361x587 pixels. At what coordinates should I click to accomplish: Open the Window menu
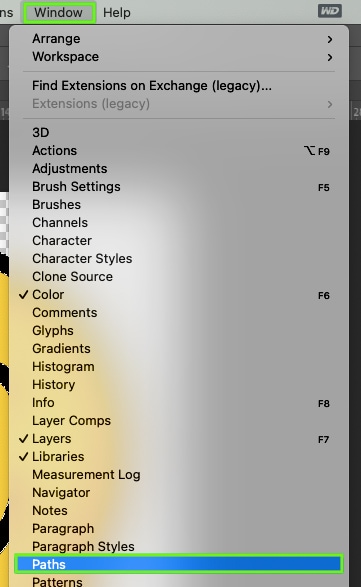coord(59,13)
